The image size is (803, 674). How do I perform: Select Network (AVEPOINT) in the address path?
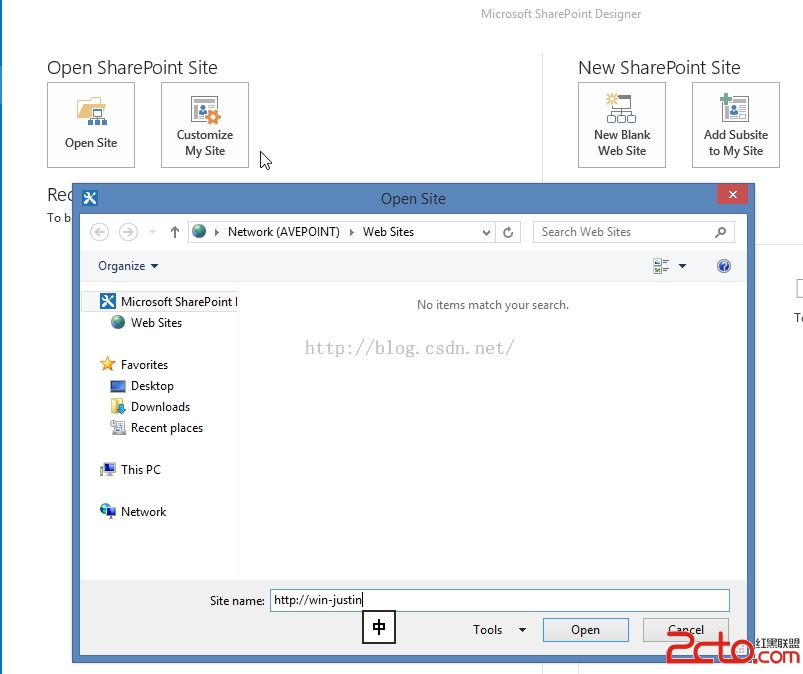(x=284, y=232)
